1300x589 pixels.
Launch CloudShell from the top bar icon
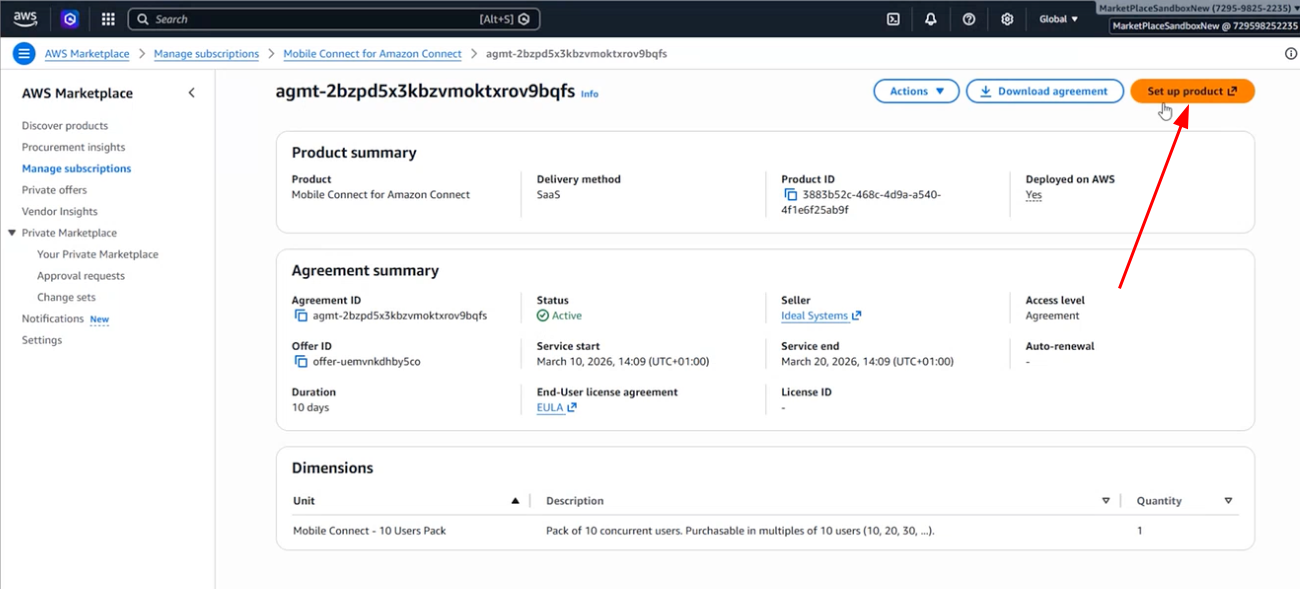pos(893,19)
